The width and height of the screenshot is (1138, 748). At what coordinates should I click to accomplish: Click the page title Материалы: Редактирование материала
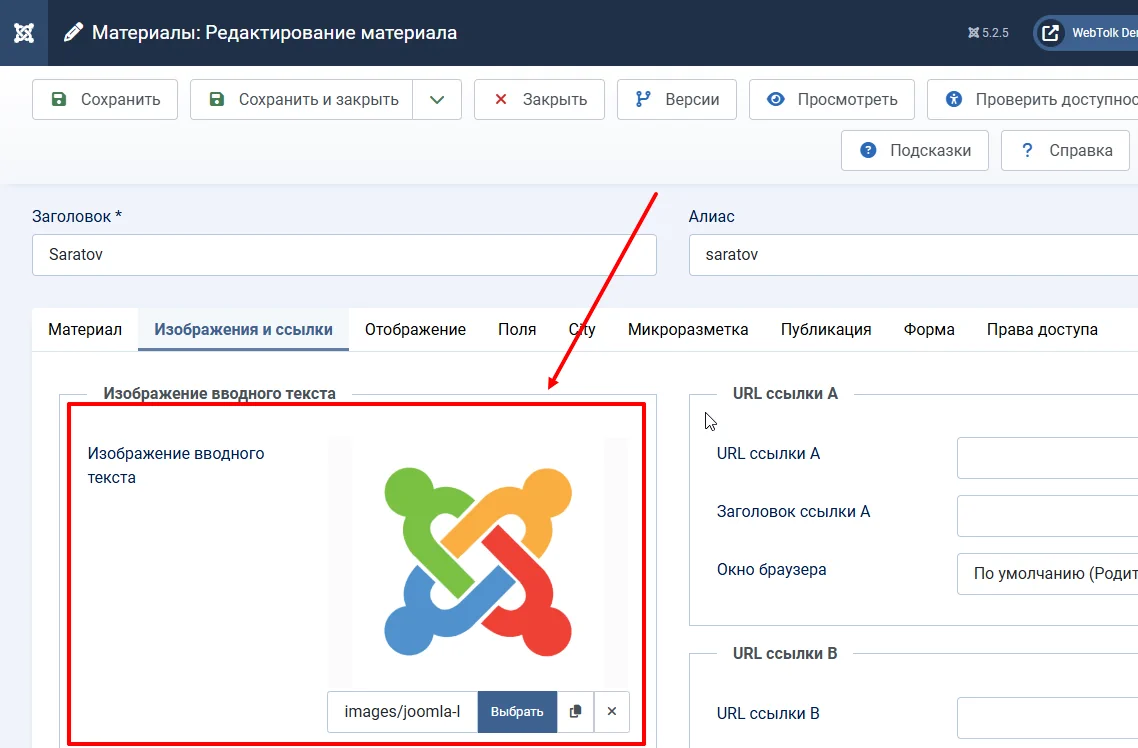274,33
